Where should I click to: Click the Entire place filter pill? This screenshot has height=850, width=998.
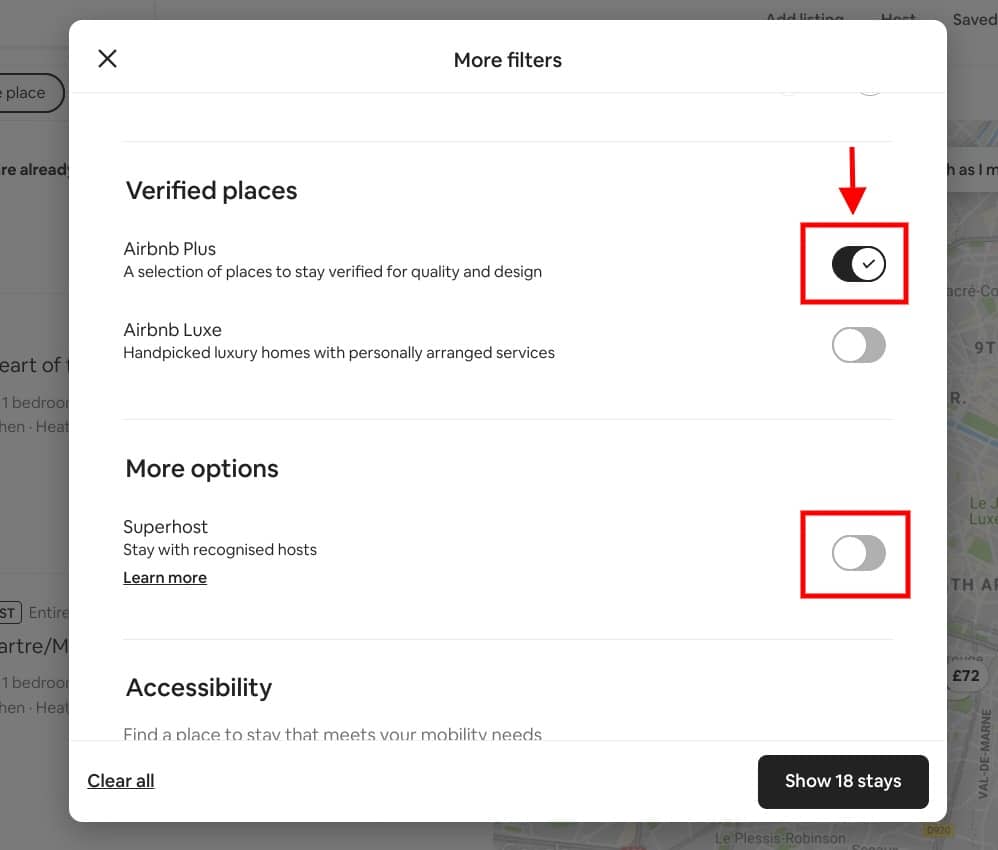pyautogui.click(x=25, y=92)
